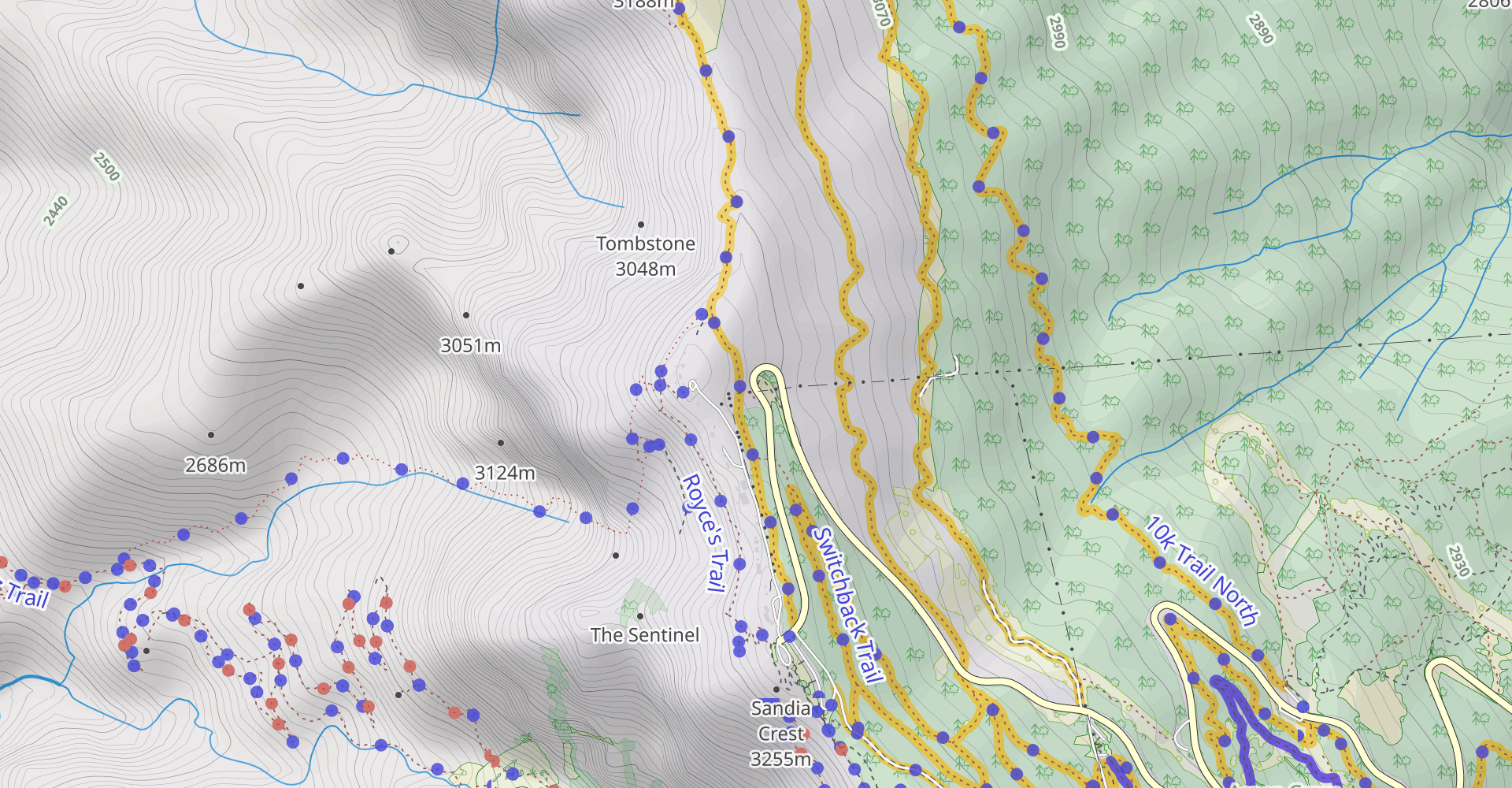The height and width of the screenshot is (788, 1512).
Task: Click the 2500 contour elevation label
Action: [106, 166]
